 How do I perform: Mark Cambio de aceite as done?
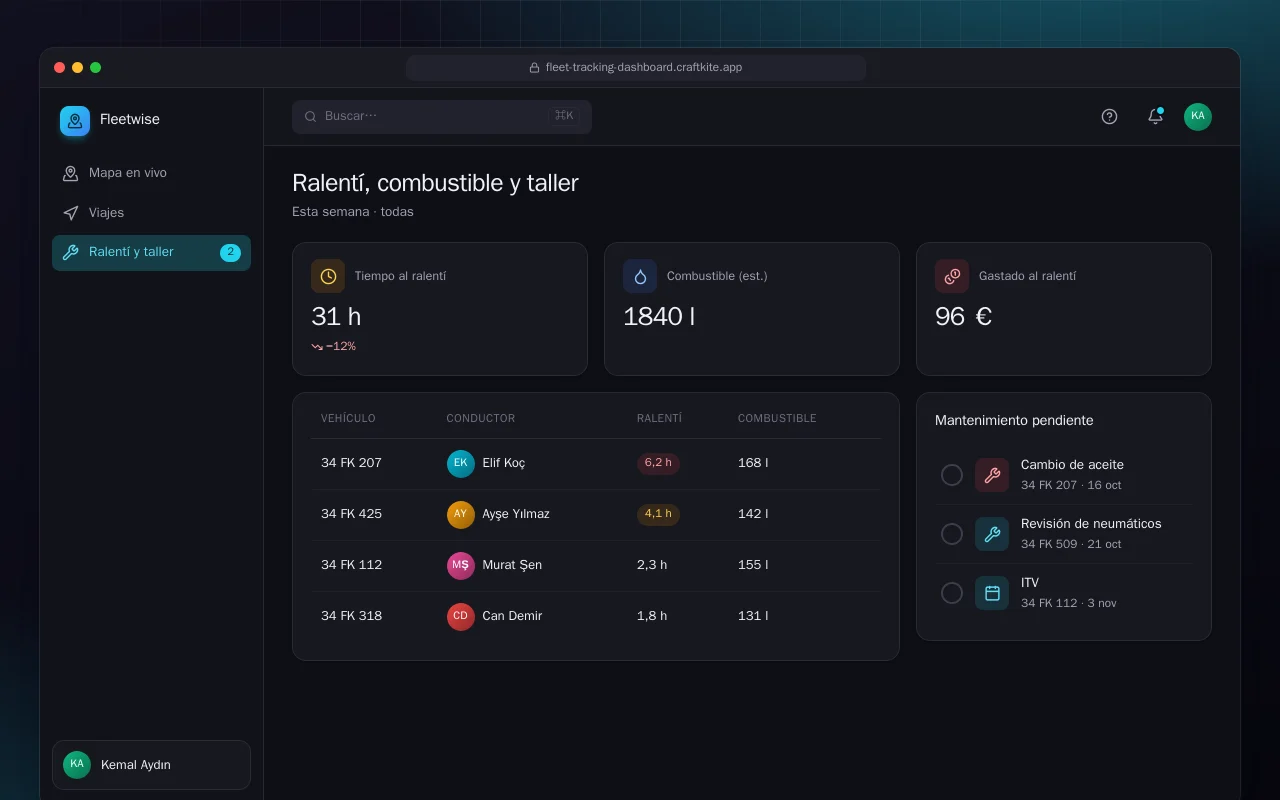tap(952, 475)
